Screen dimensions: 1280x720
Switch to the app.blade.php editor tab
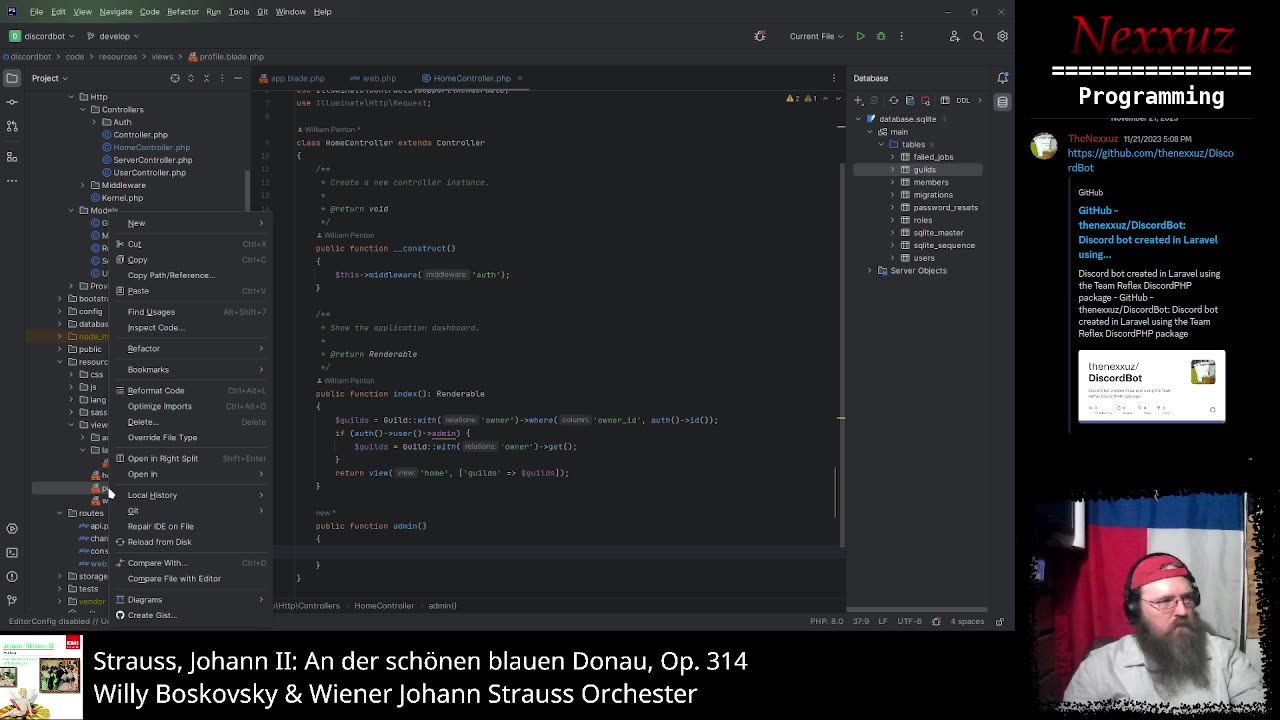coord(292,78)
